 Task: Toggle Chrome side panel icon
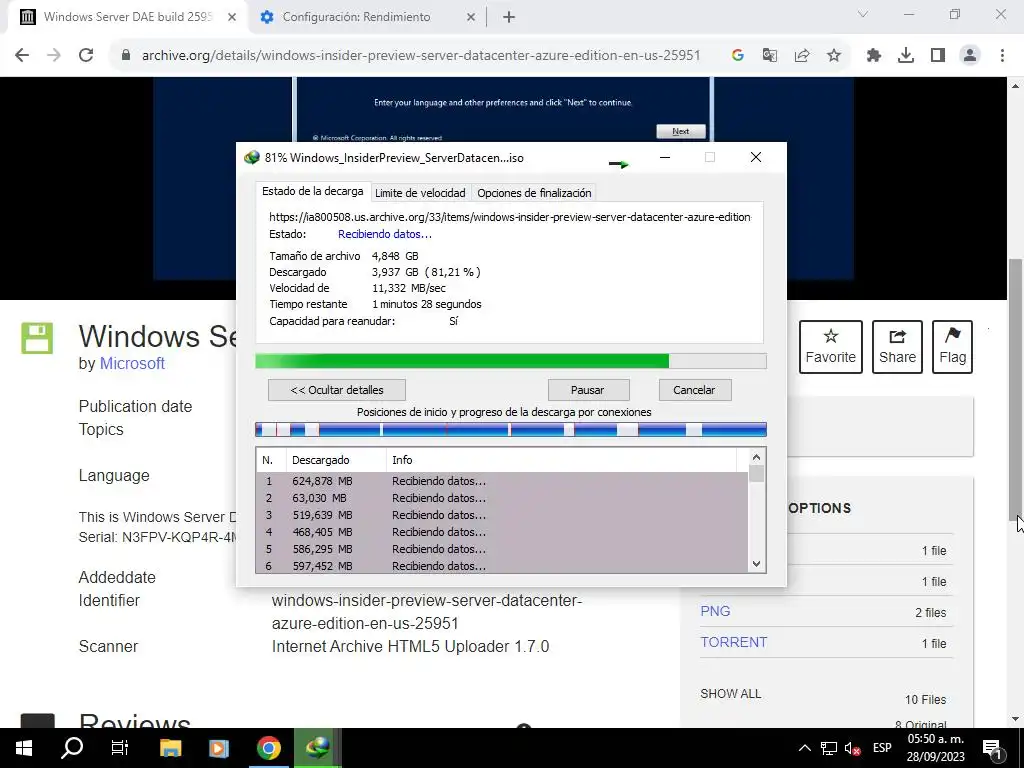click(938, 56)
